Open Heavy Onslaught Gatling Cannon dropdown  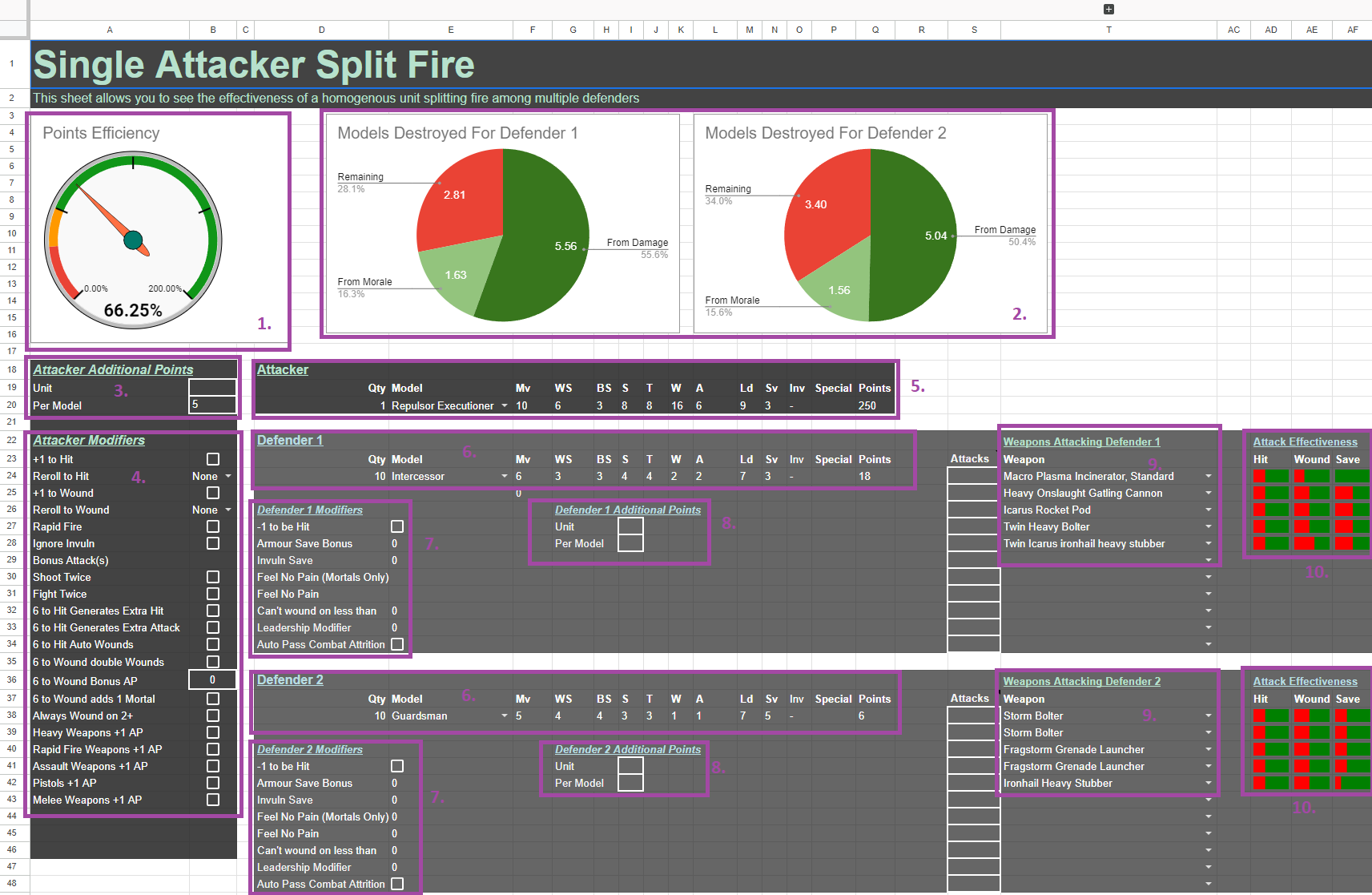click(x=1209, y=493)
